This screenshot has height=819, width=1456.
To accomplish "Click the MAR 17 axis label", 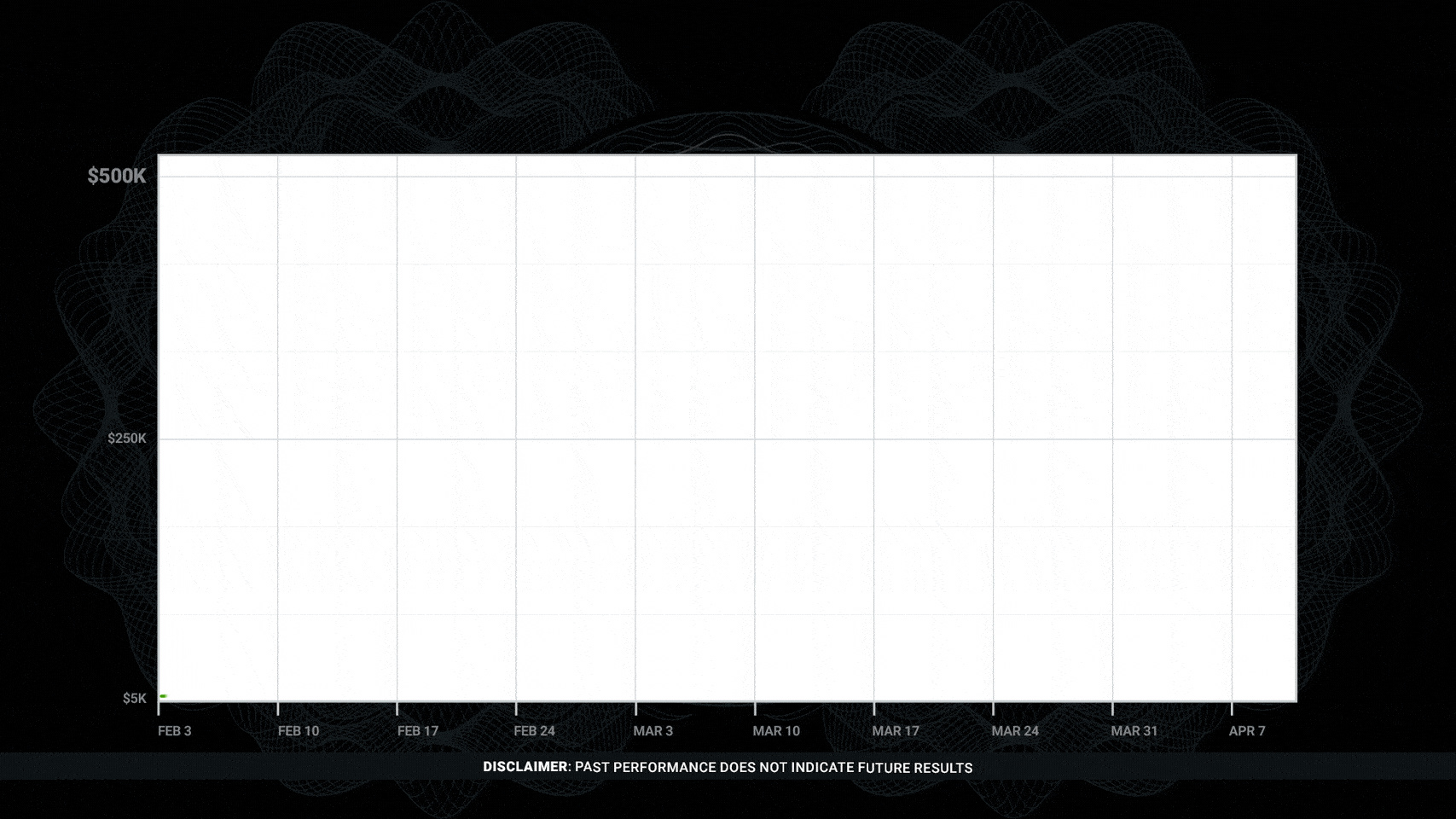I will pos(896,731).
